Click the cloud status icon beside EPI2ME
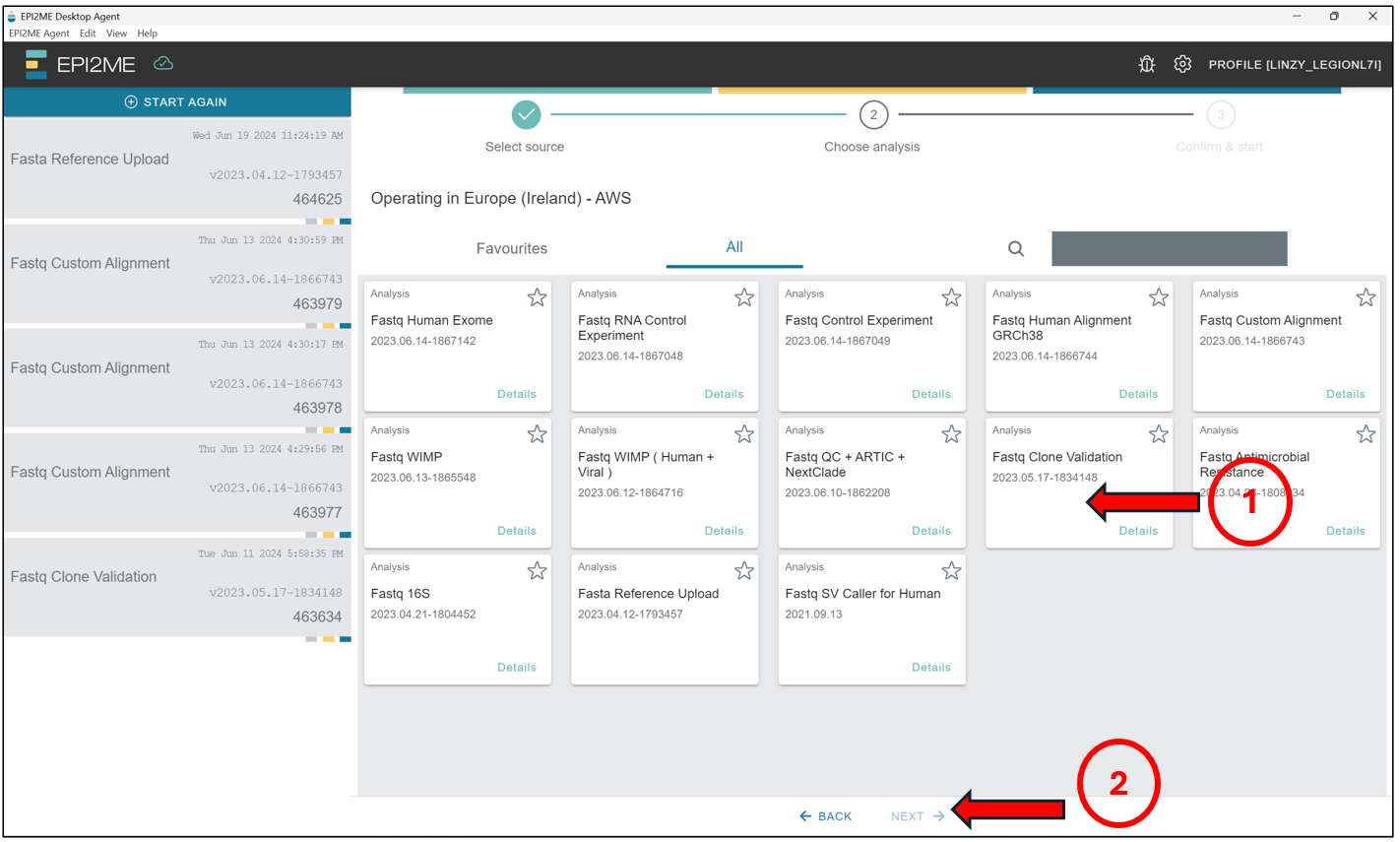 tap(163, 64)
